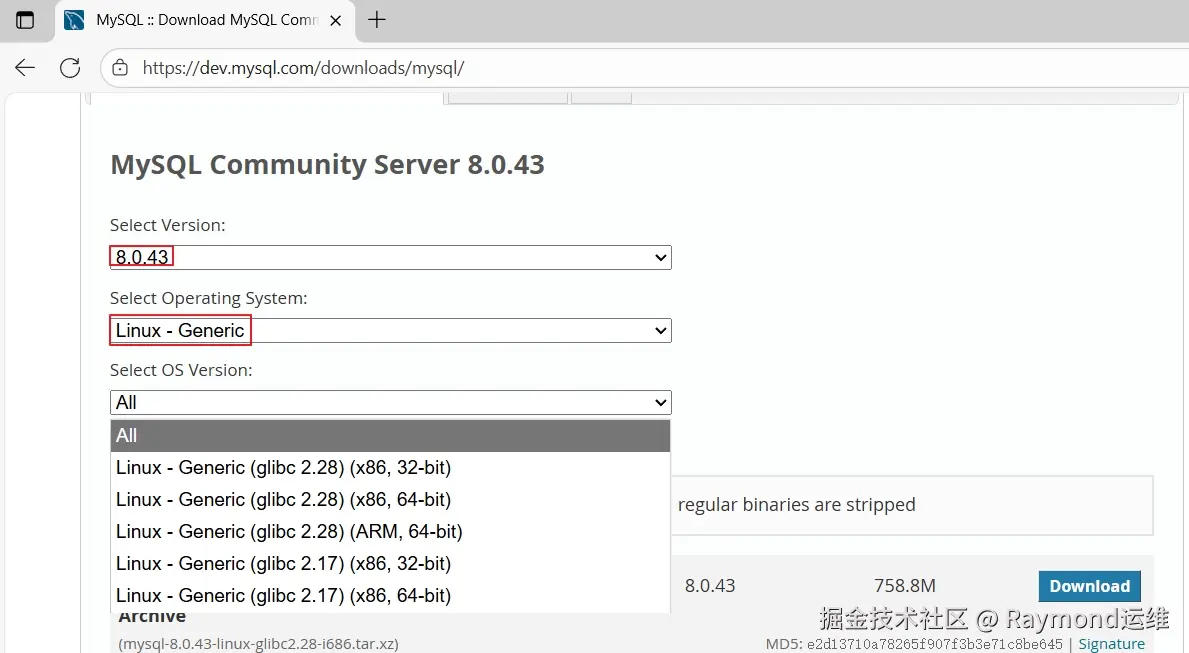Viewport: 1189px width, 653px height.
Task: Open the Select Version dropdown showing 8.0.43
Action: [x=391, y=257]
